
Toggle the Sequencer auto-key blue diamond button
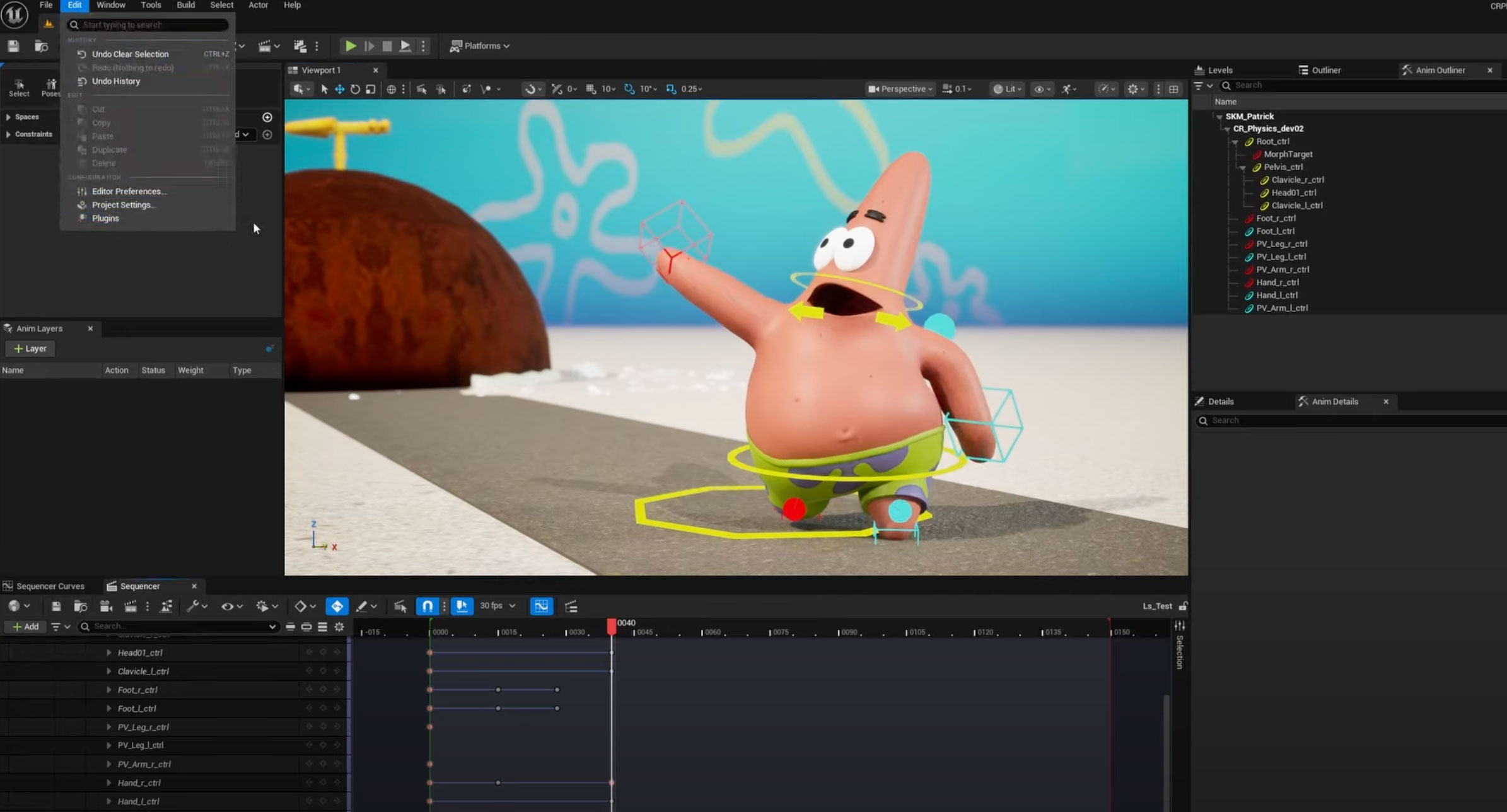(337, 606)
